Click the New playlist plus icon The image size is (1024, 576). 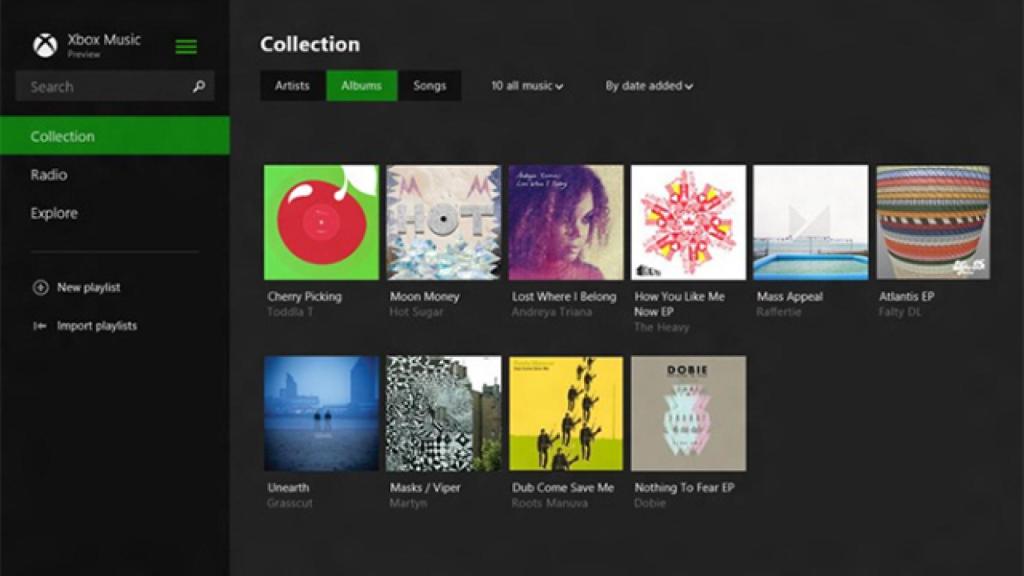coord(39,287)
